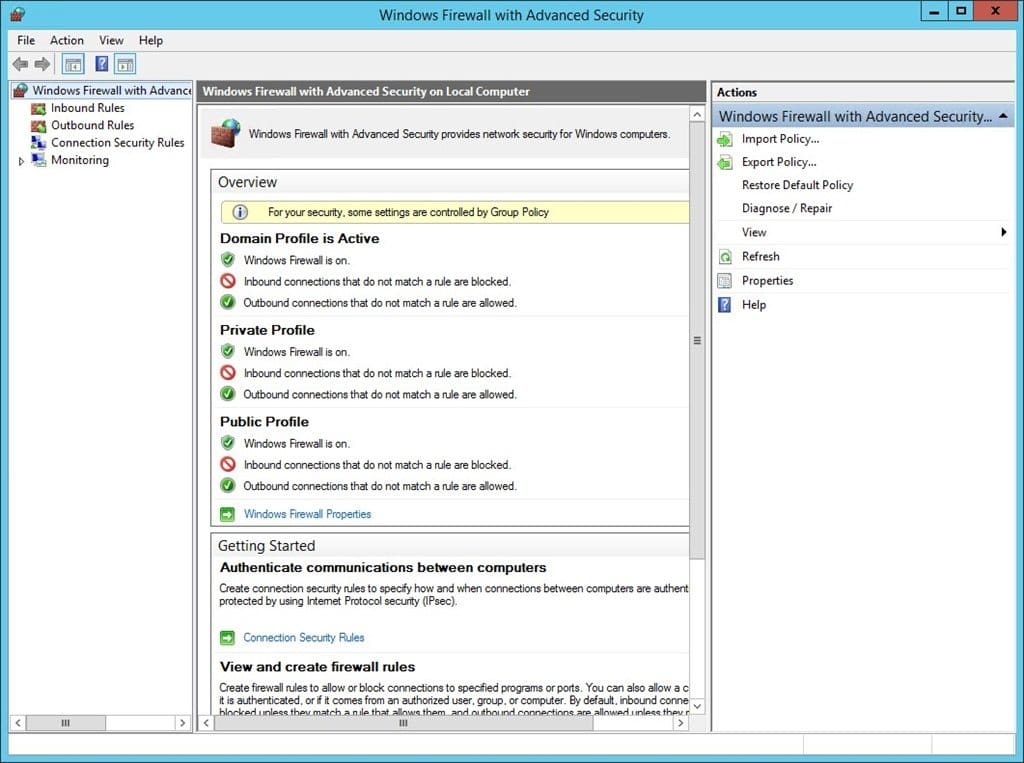This screenshot has width=1024, height=763.
Task: Click Restore Default Policy action
Action: [x=797, y=185]
